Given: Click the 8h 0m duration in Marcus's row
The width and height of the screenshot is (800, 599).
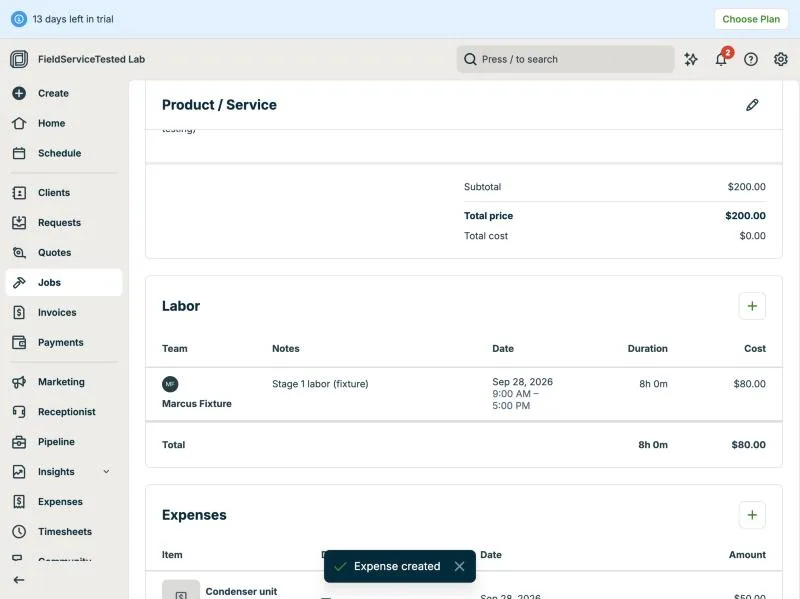Looking at the screenshot, I should click(x=653, y=384).
